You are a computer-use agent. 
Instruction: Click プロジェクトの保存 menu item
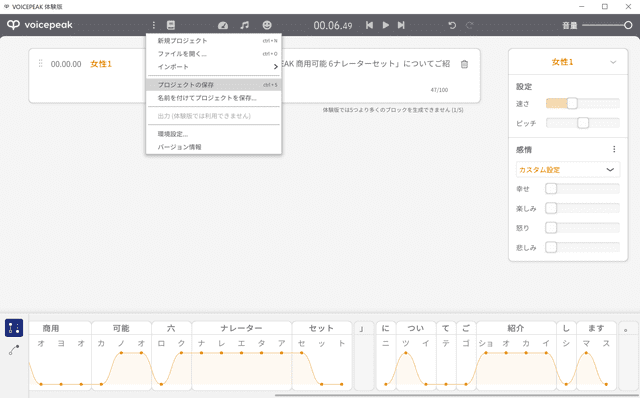213,85
